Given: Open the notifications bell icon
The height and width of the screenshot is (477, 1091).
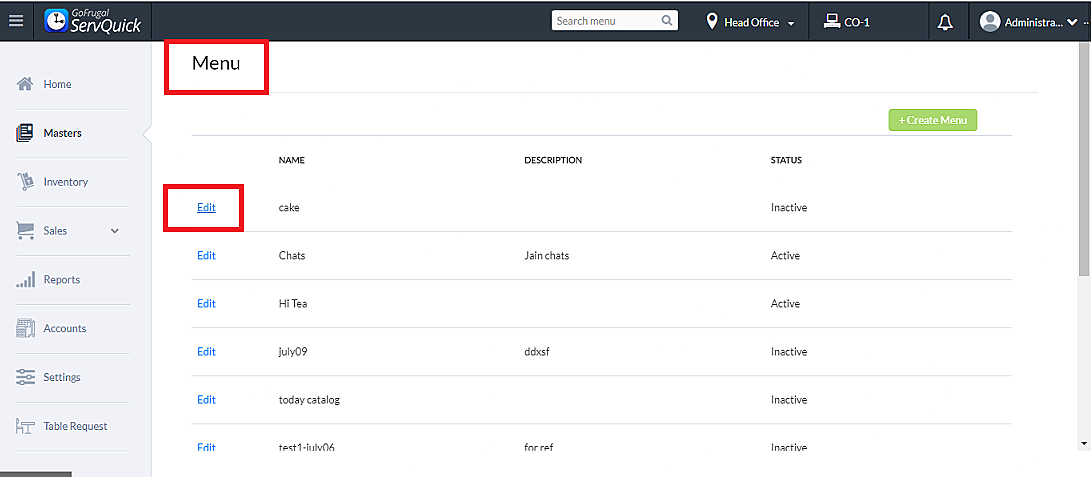Looking at the screenshot, I should (x=945, y=22).
